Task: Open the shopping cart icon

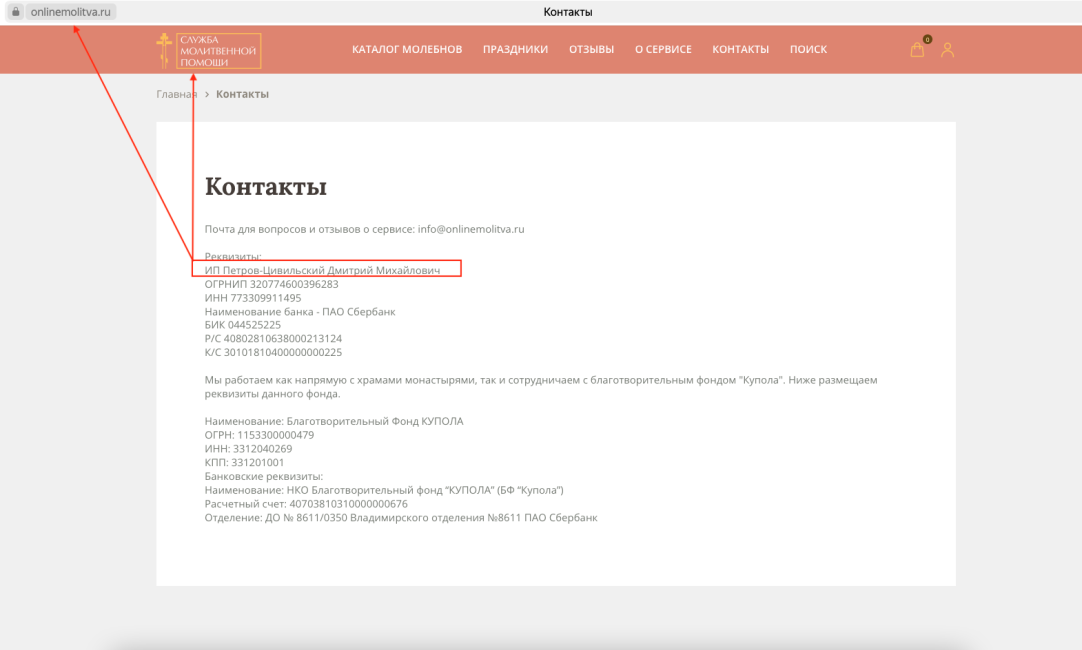Action: (x=917, y=49)
